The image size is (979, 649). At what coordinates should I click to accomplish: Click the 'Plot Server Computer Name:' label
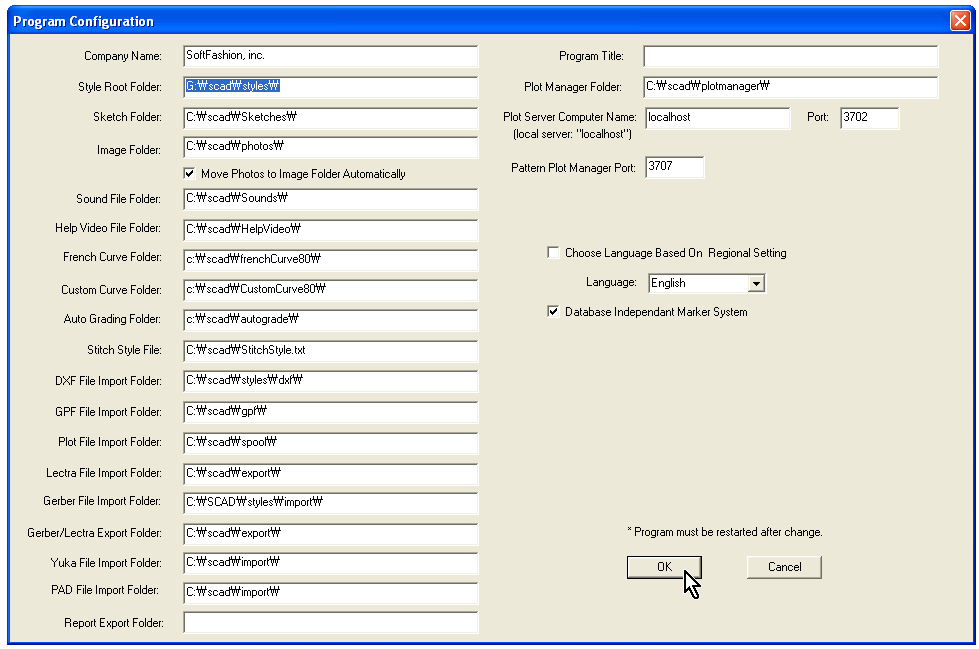pos(570,117)
